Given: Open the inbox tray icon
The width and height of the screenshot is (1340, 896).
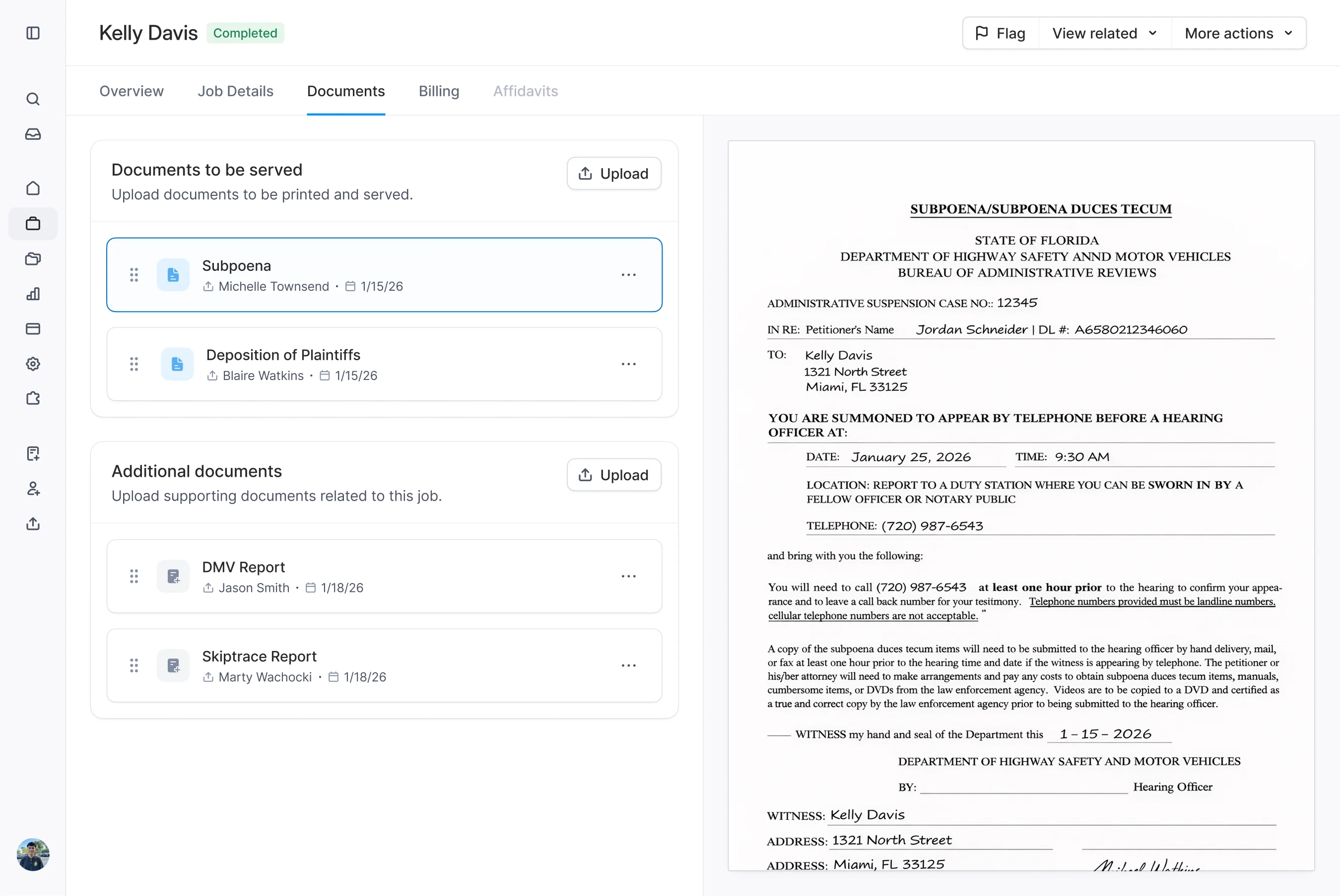Looking at the screenshot, I should [x=33, y=134].
